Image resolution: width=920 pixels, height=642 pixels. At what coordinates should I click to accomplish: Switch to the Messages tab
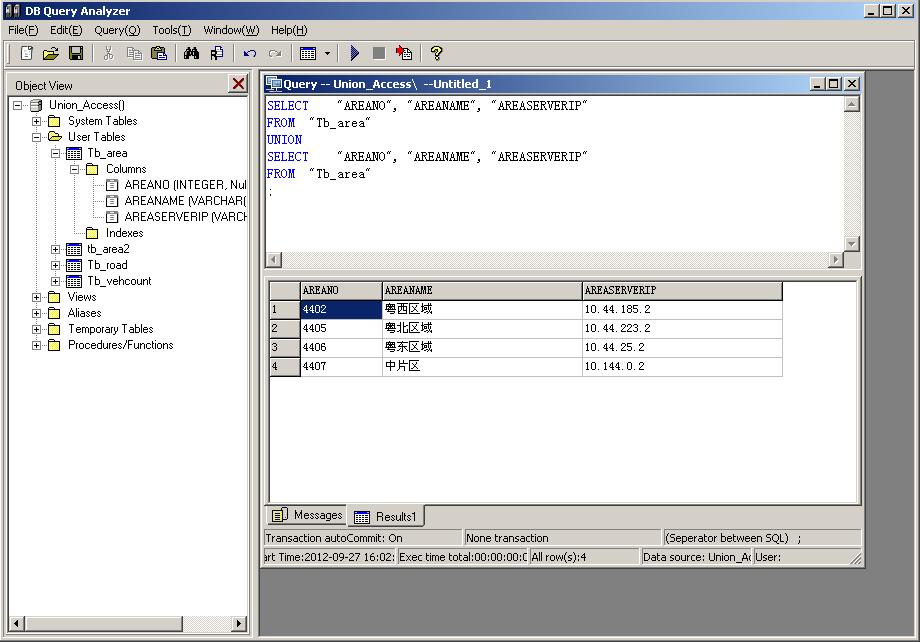coord(307,515)
